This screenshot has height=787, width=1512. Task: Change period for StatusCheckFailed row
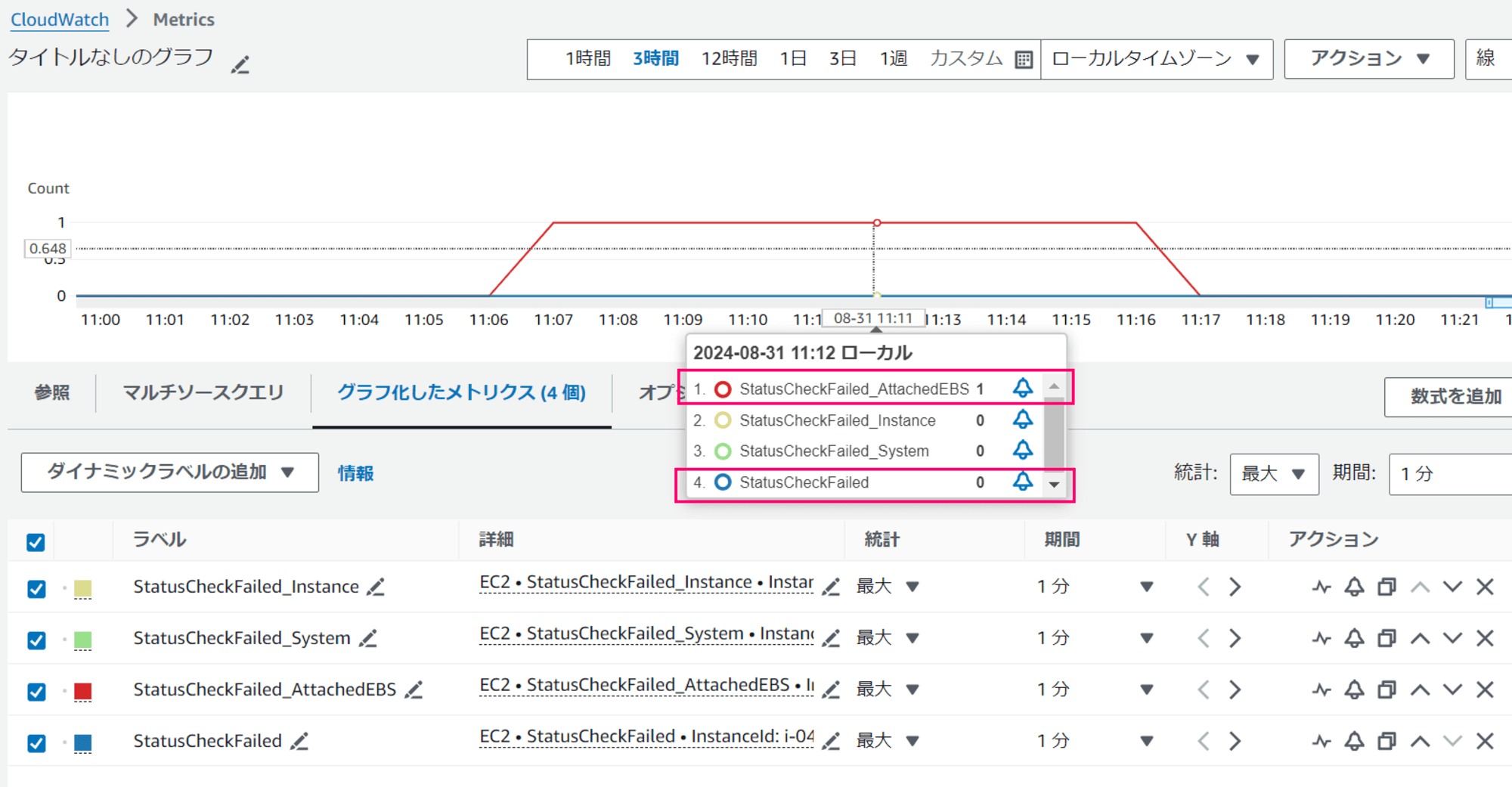tap(1095, 741)
